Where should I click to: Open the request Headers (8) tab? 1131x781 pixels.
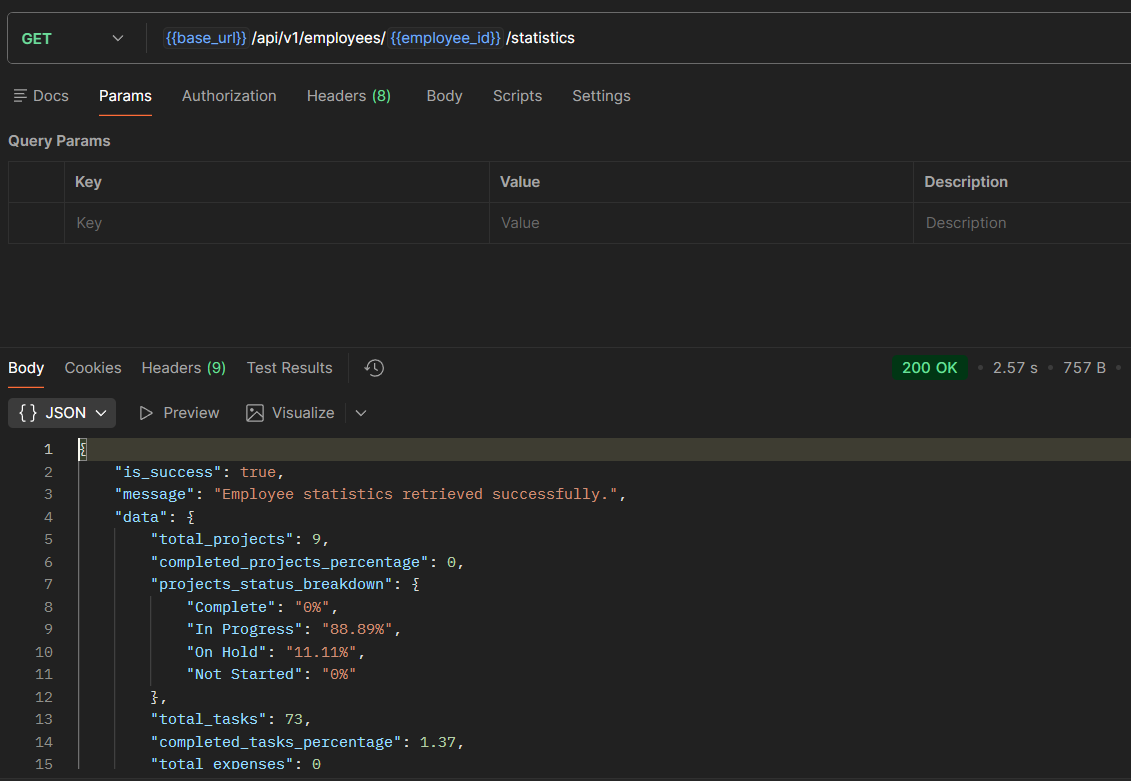pos(348,96)
